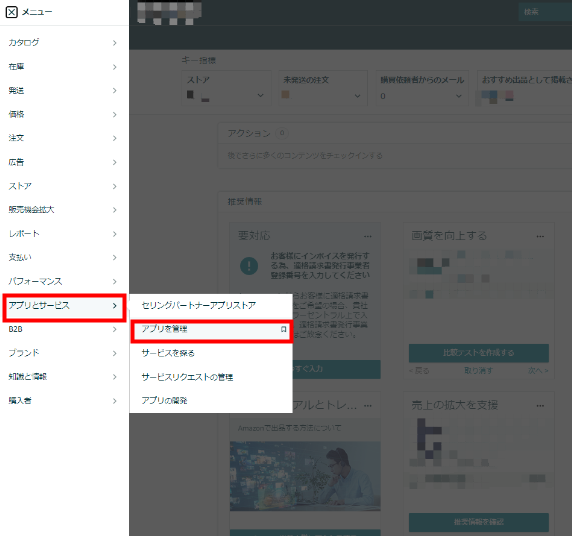
Task: Click the exclamation alert icon in 要対応
Action: coord(249,266)
